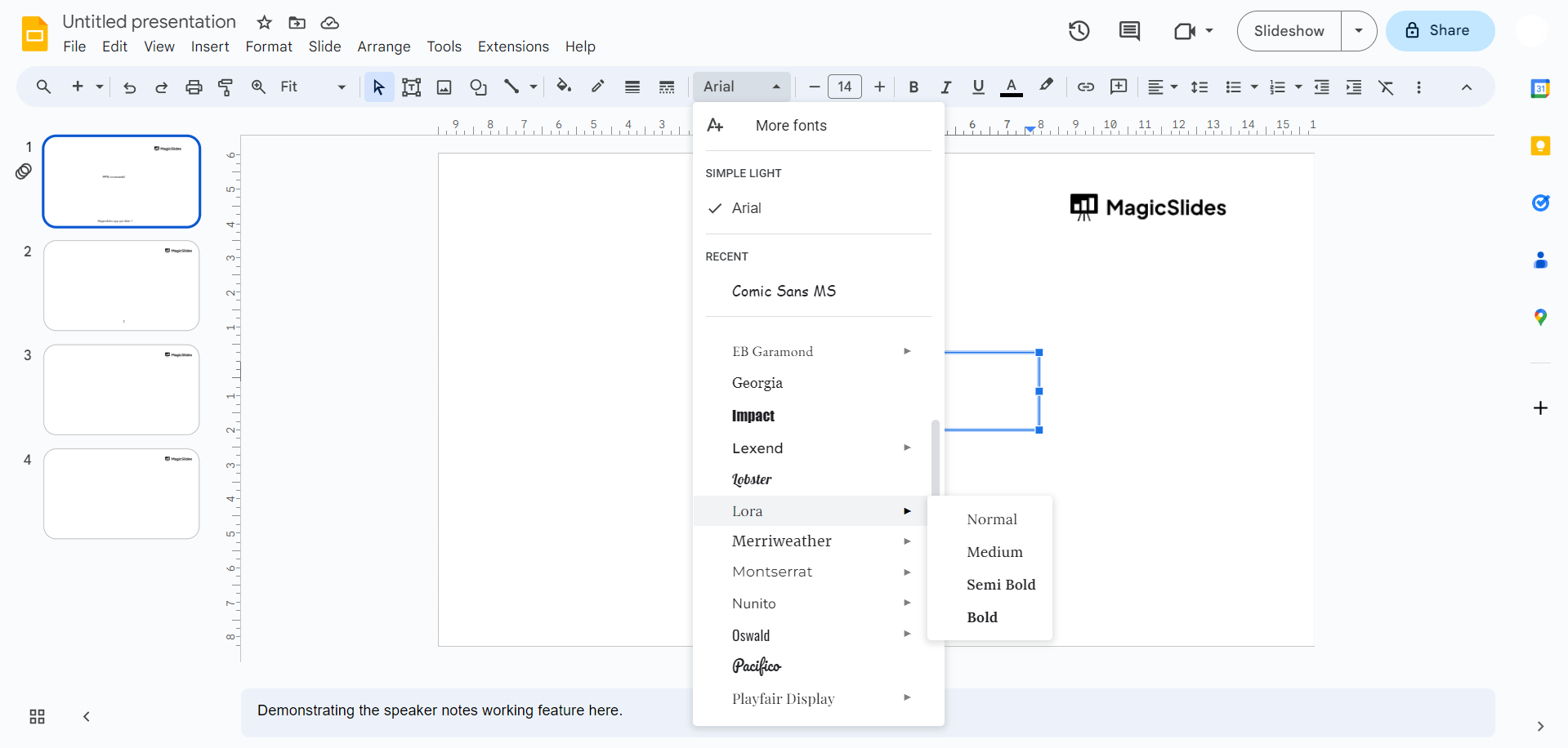Toggle bold formatting

point(914,87)
